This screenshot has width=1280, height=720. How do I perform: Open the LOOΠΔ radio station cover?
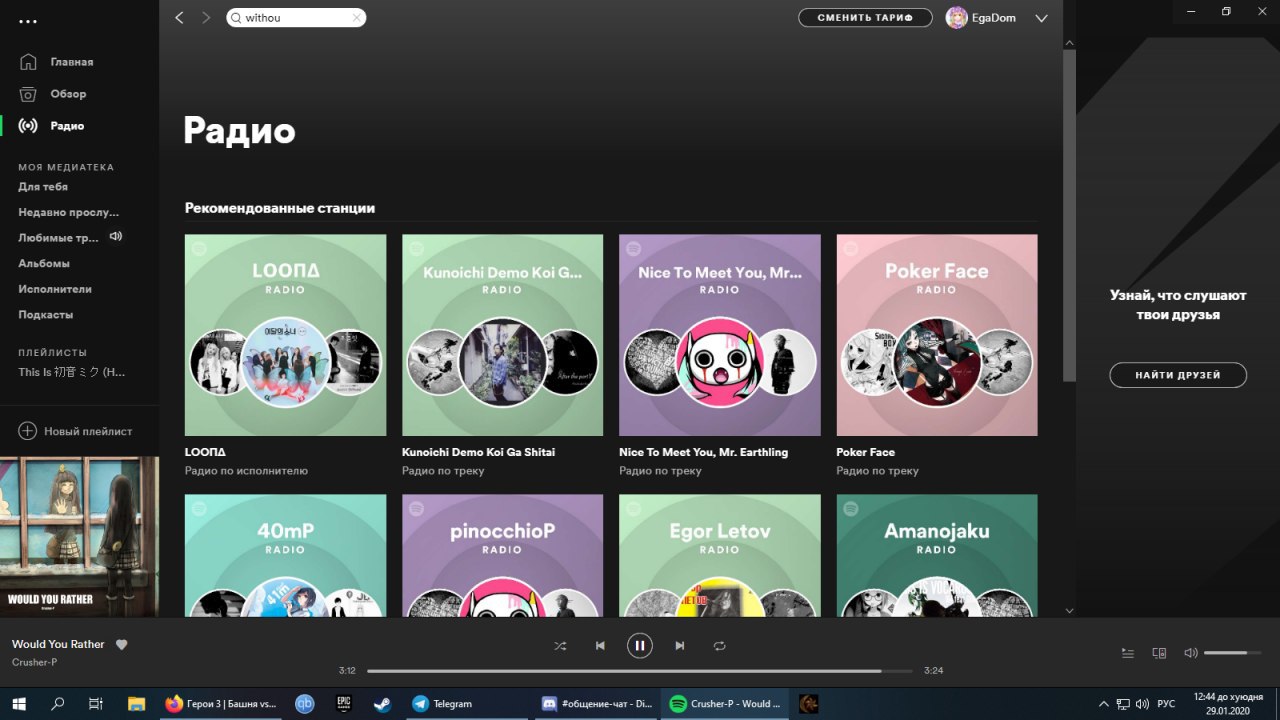pyautogui.click(x=285, y=335)
